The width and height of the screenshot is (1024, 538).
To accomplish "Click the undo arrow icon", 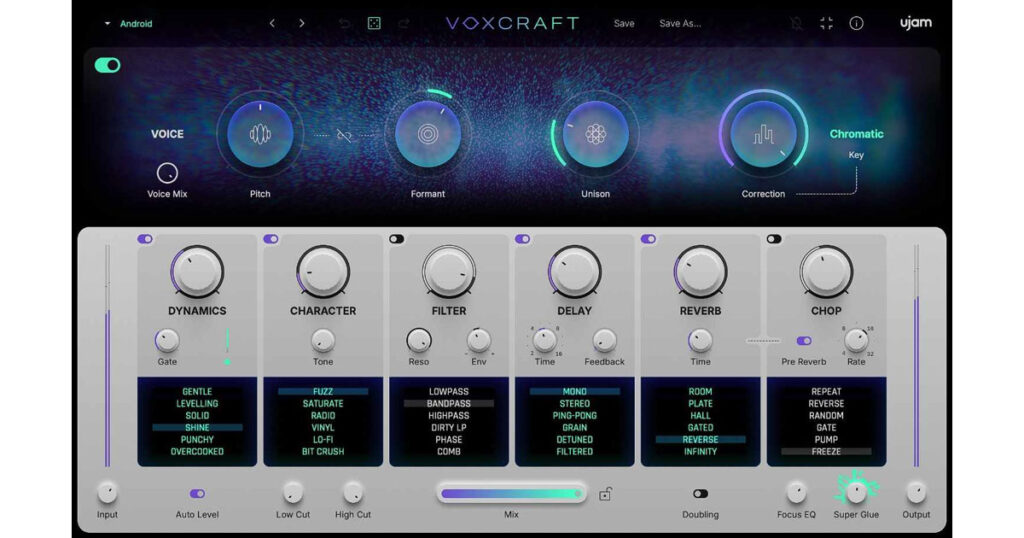I will click(344, 24).
